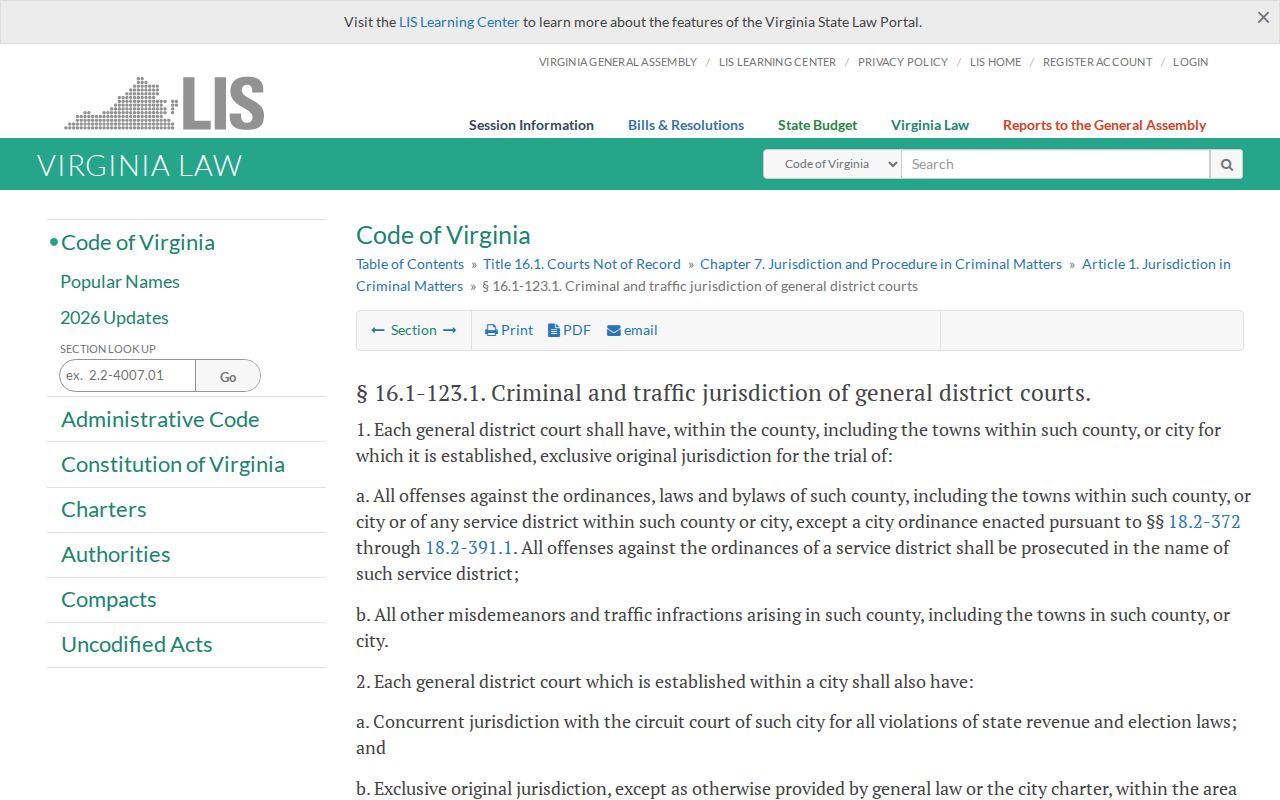The width and height of the screenshot is (1280, 800).
Task: Open Title 16.1 Courts Not of Record breadcrumb
Action: [582, 264]
